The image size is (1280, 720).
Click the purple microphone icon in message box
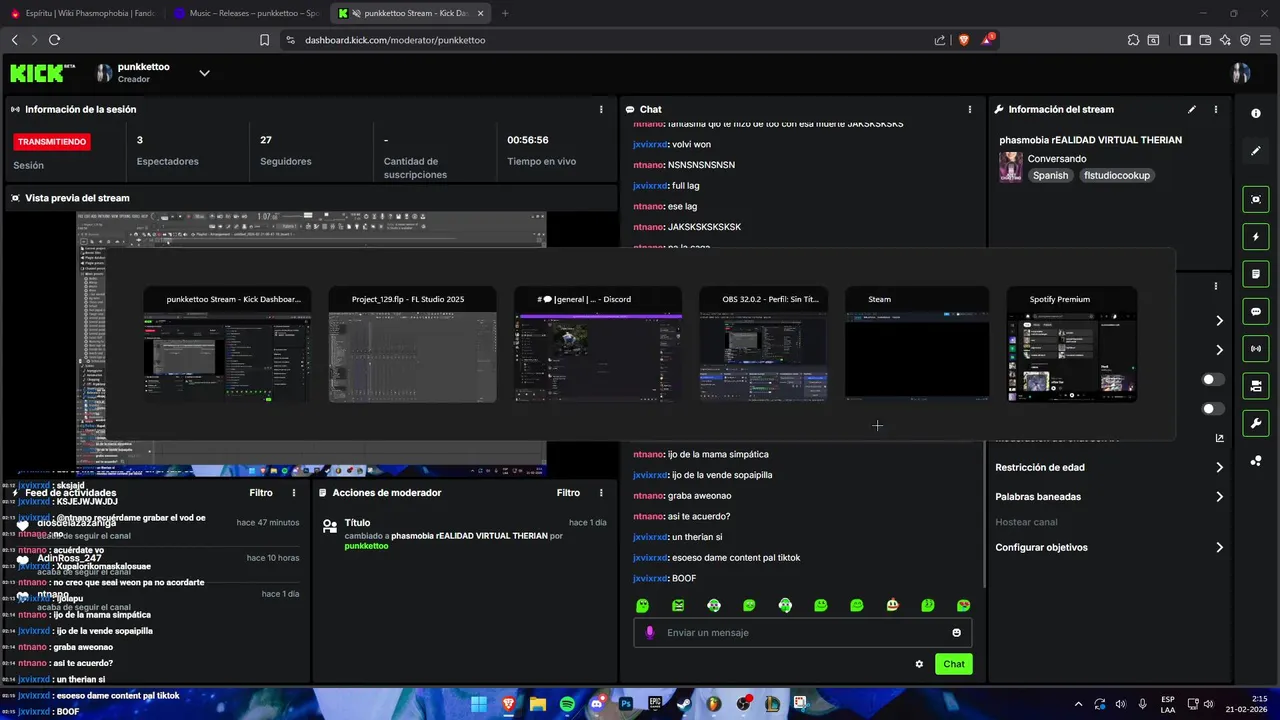[650, 632]
